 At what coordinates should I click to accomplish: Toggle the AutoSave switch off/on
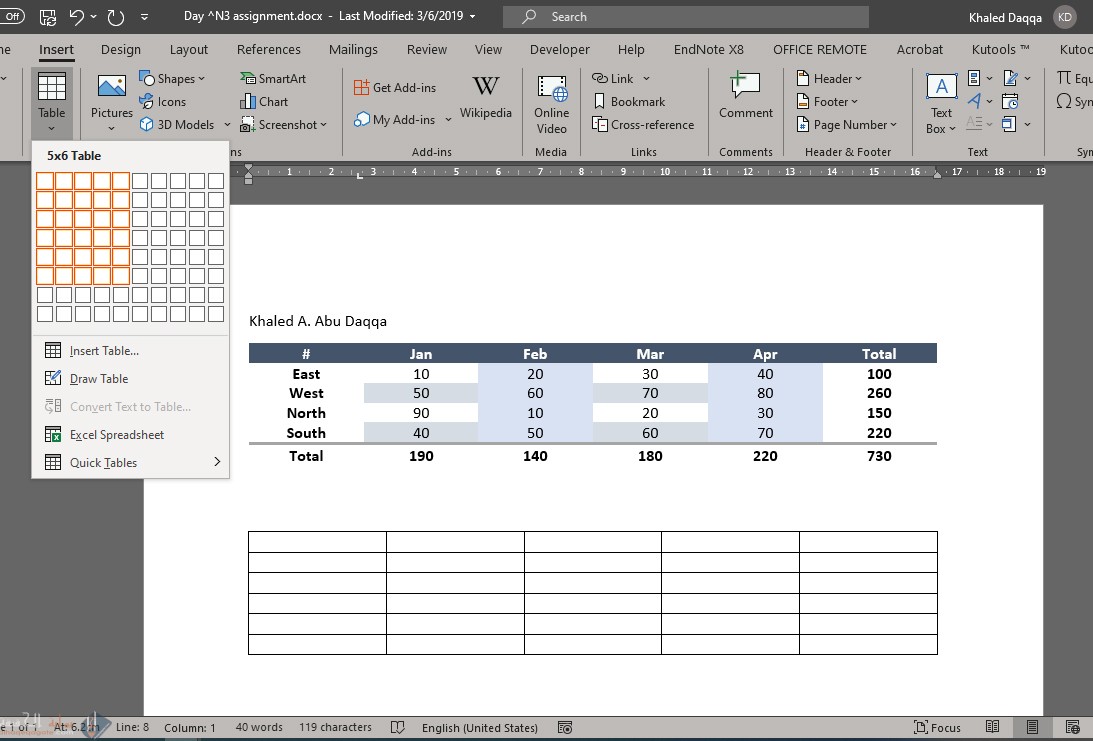[12, 17]
